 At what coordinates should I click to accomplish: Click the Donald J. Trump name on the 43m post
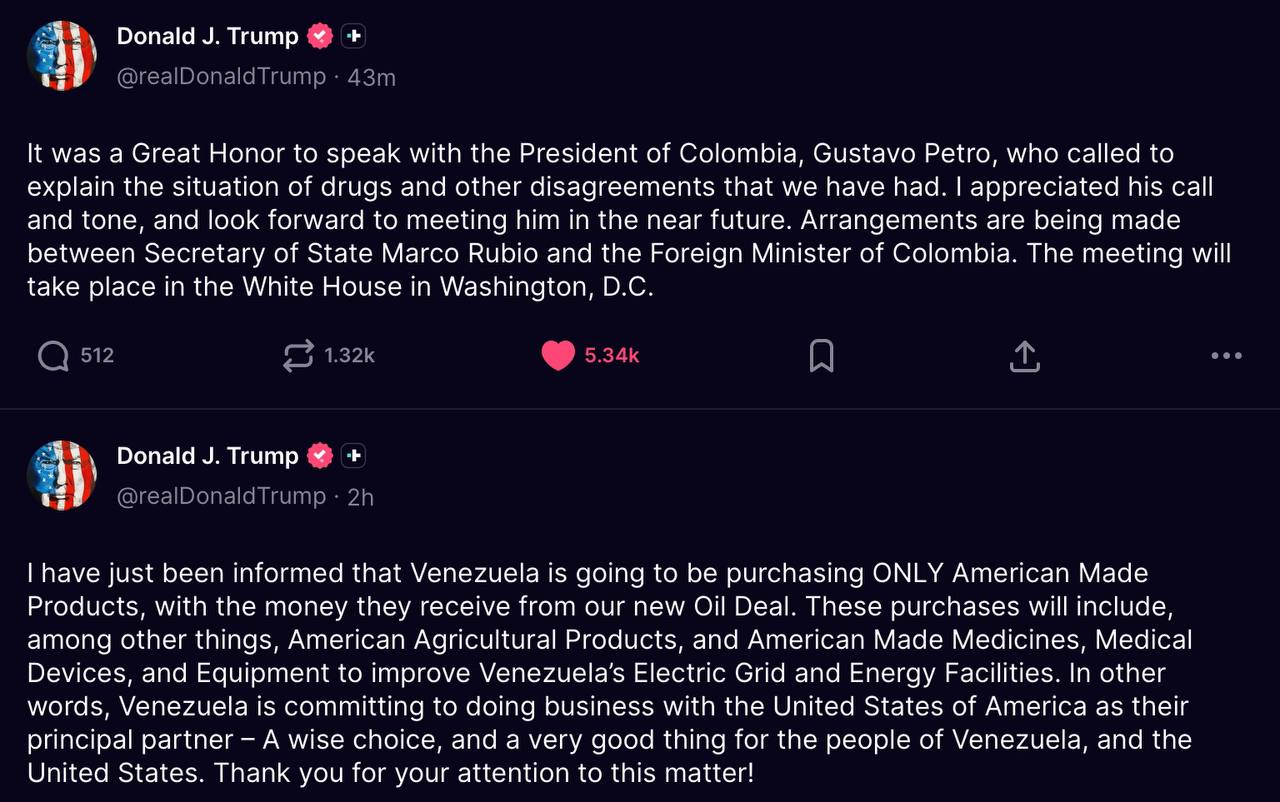tap(207, 36)
